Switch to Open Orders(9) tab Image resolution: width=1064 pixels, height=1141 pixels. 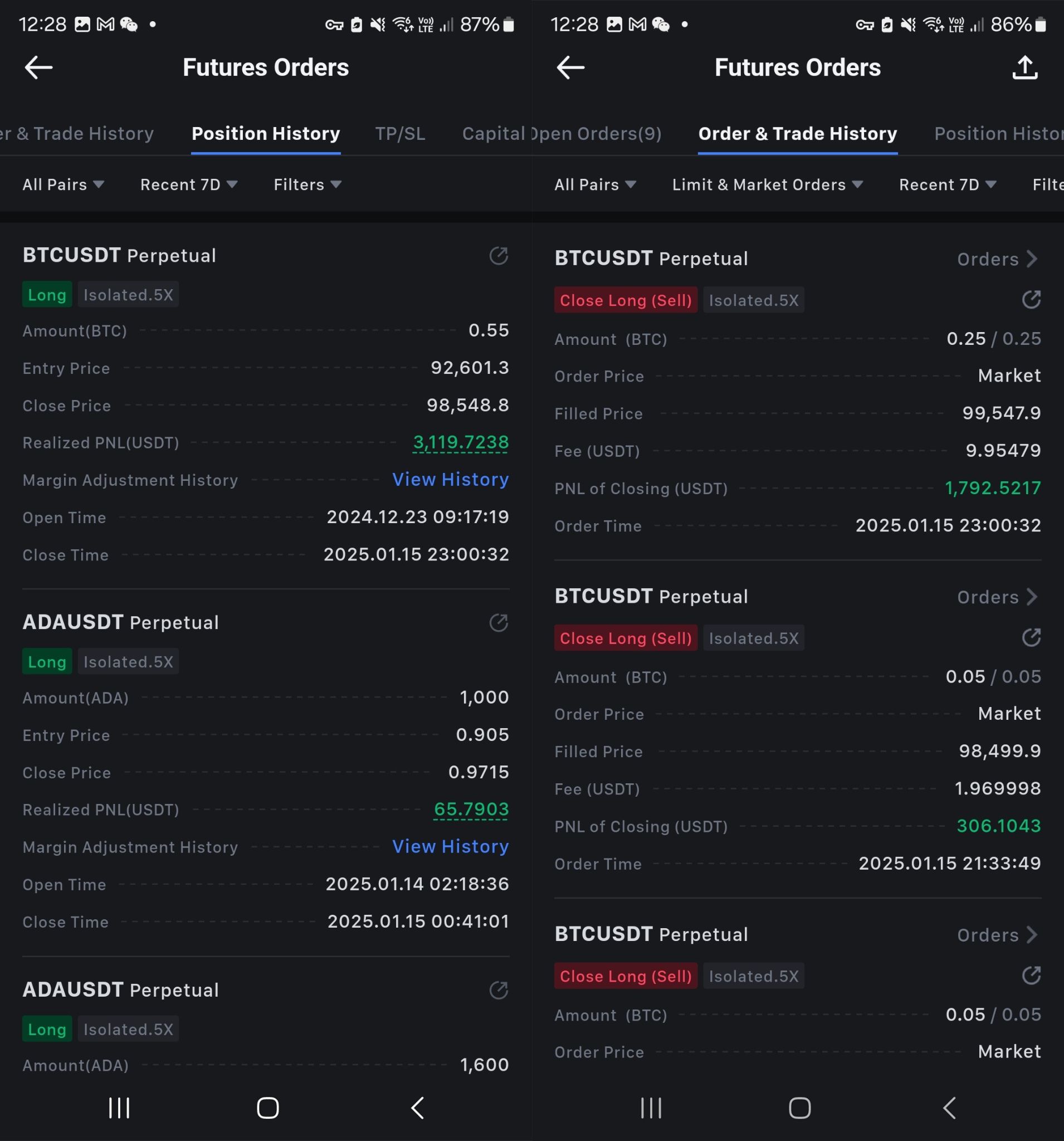pyautogui.click(x=597, y=134)
